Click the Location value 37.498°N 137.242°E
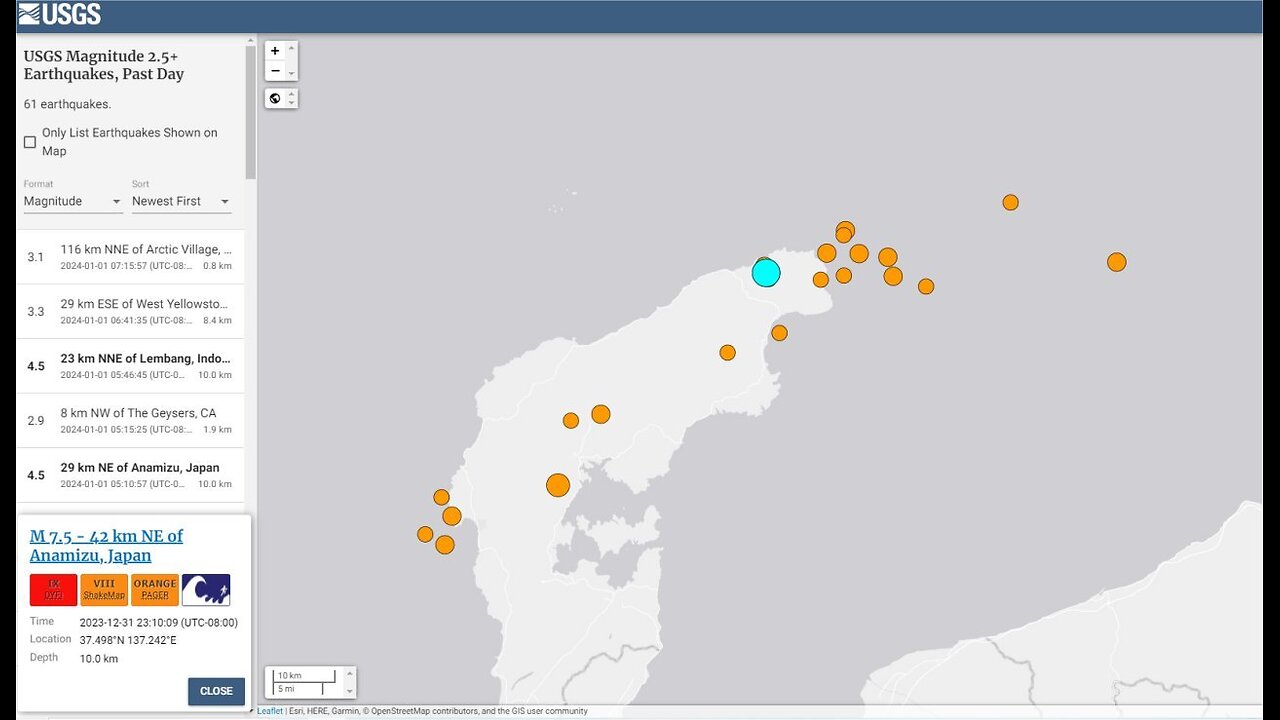Viewport: 1280px width, 720px height. pos(128,640)
